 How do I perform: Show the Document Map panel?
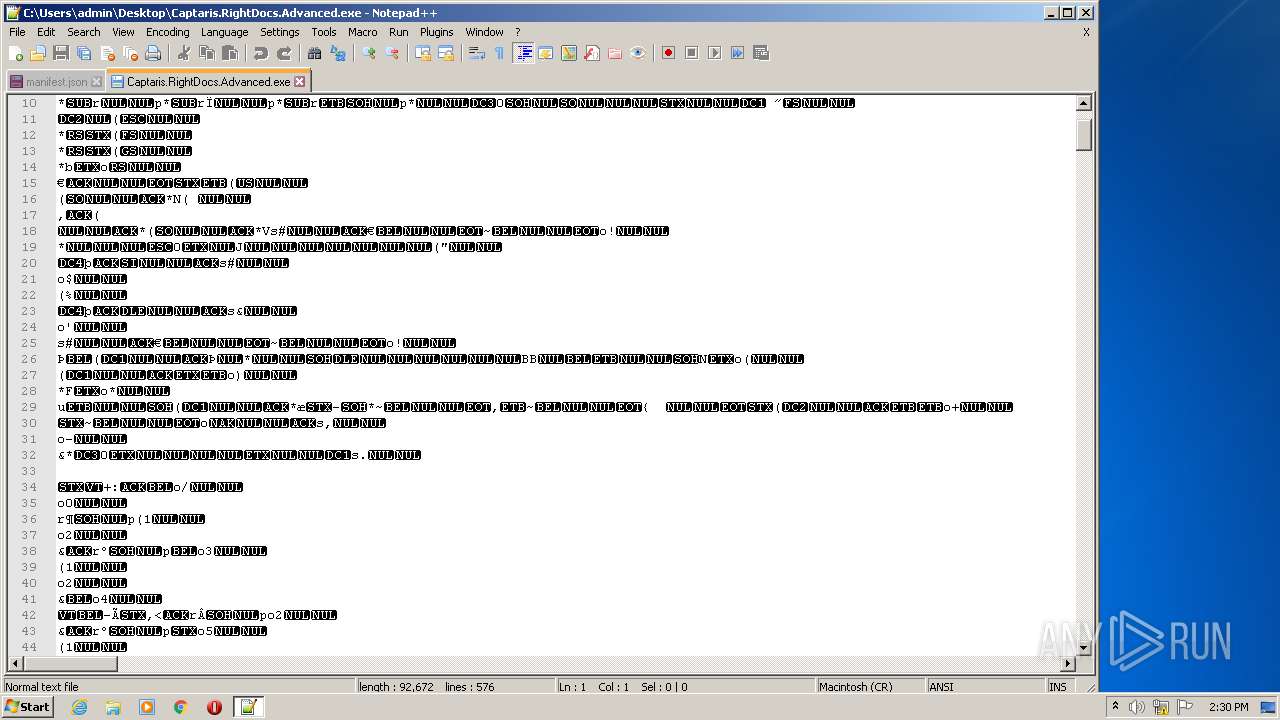coord(569,53)
